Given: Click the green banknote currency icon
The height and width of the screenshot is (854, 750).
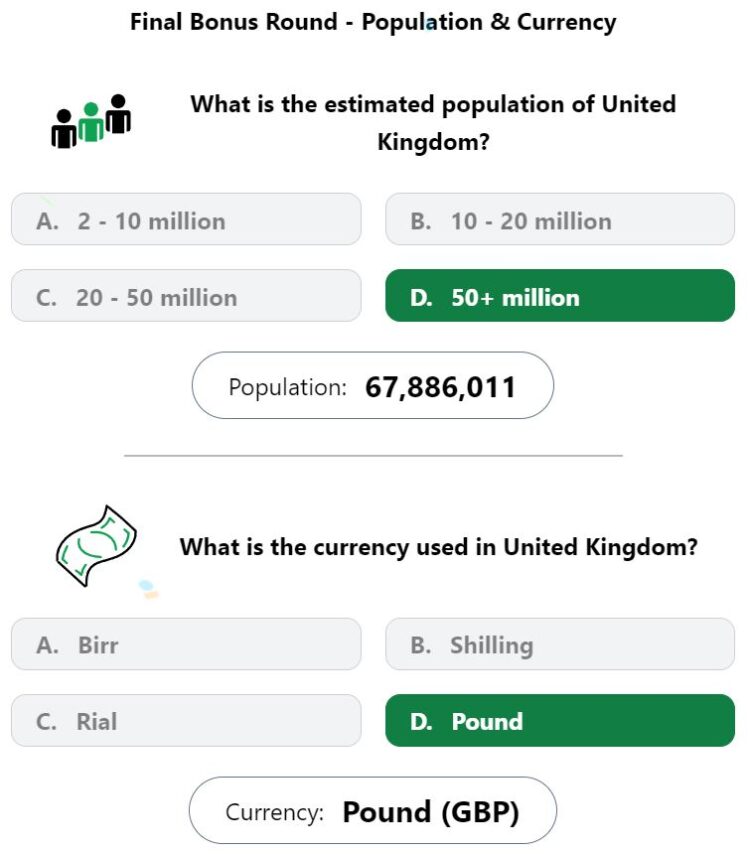Looking at the screenshot, I should (96, 545).
